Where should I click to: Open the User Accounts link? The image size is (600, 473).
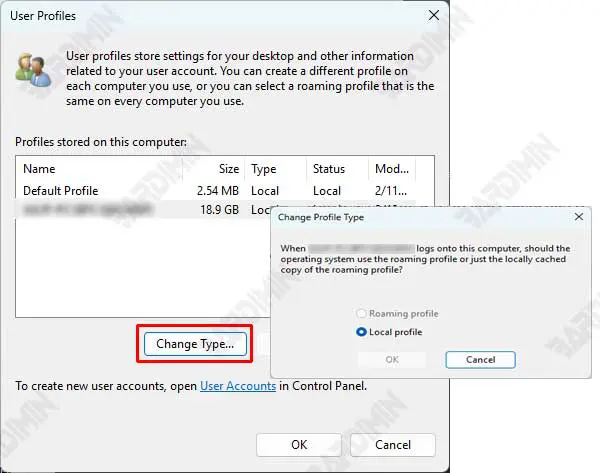pos(238,386)
